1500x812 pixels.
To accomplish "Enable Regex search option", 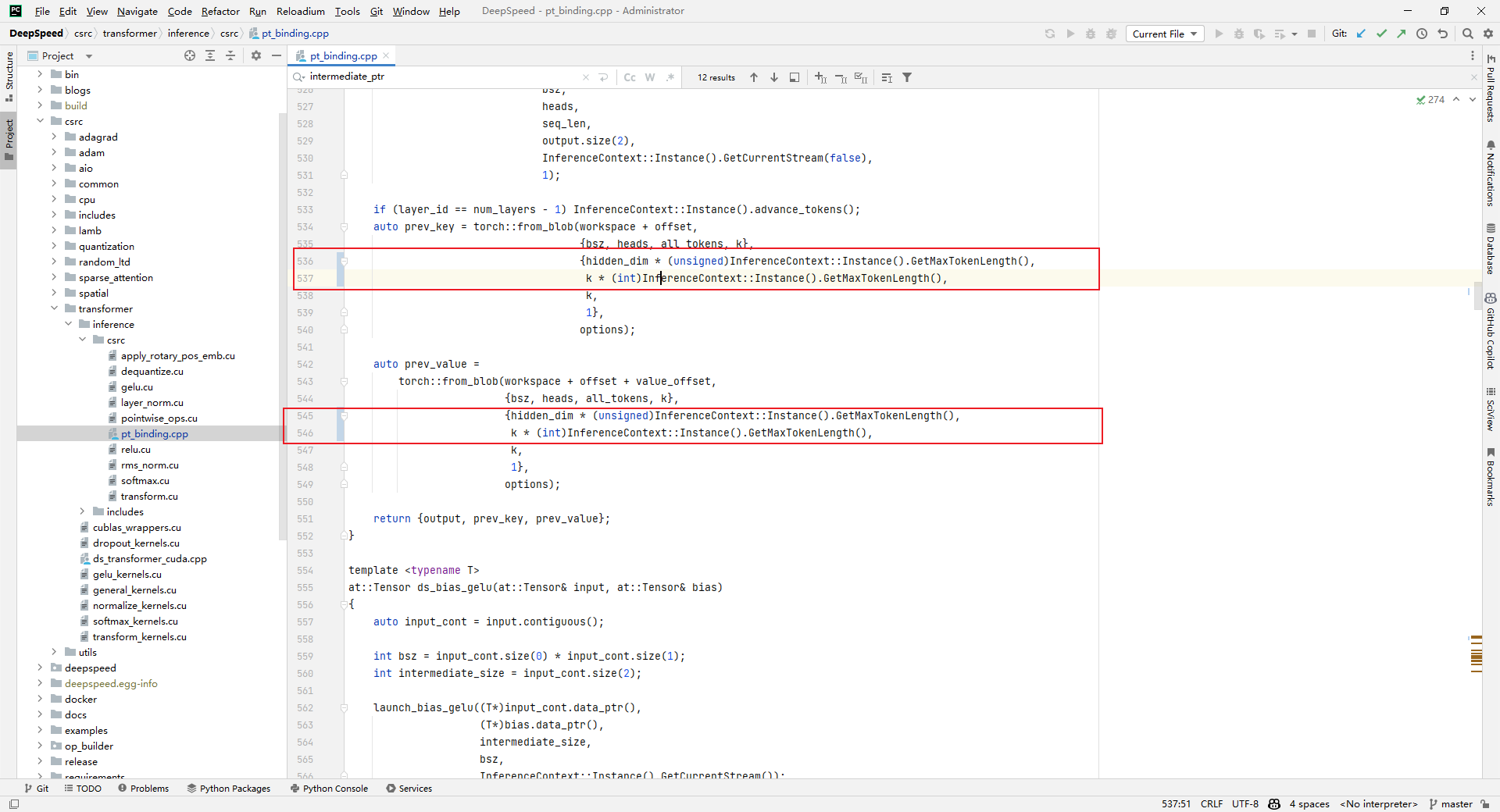I will (670, 77).
